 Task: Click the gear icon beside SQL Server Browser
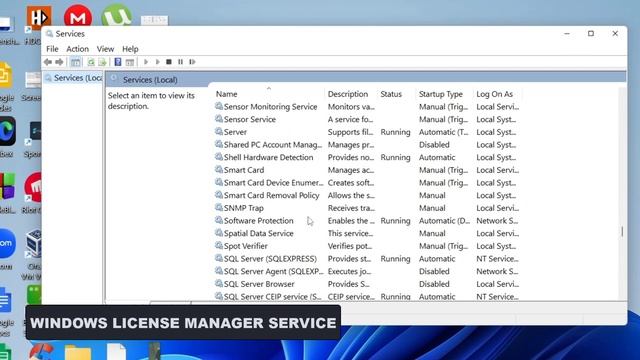pos(219,283)
